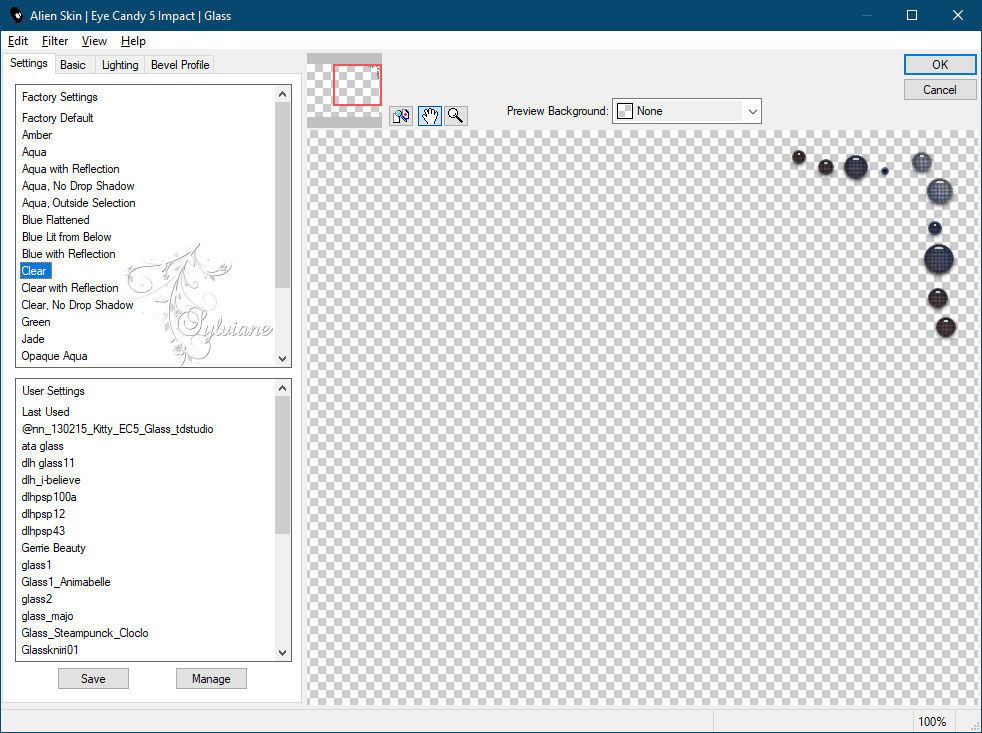
Task: Open the Filter menu
Action: coord(55,41)
